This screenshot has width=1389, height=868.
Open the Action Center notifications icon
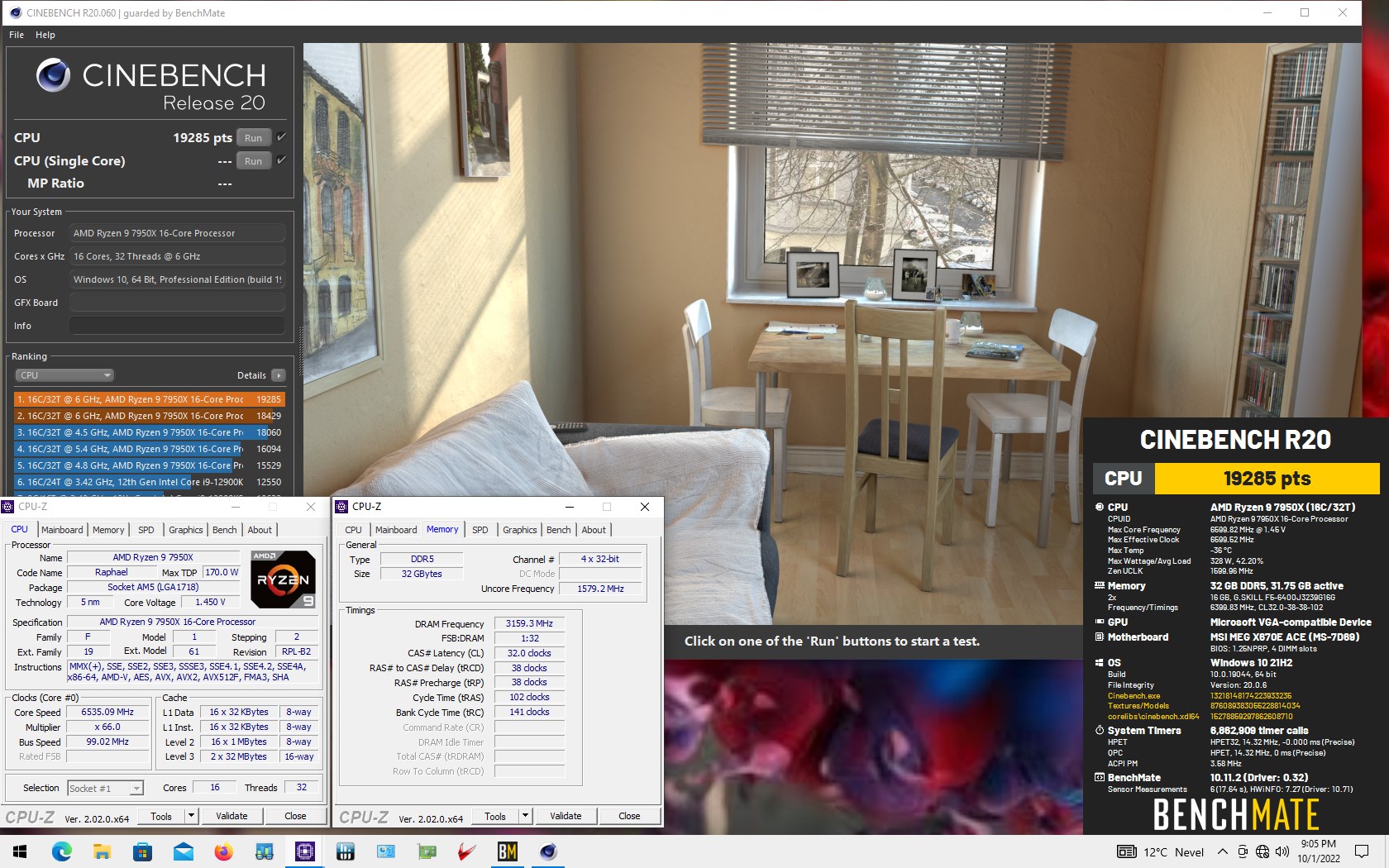pyautogui.click(x=1362, y=852)
